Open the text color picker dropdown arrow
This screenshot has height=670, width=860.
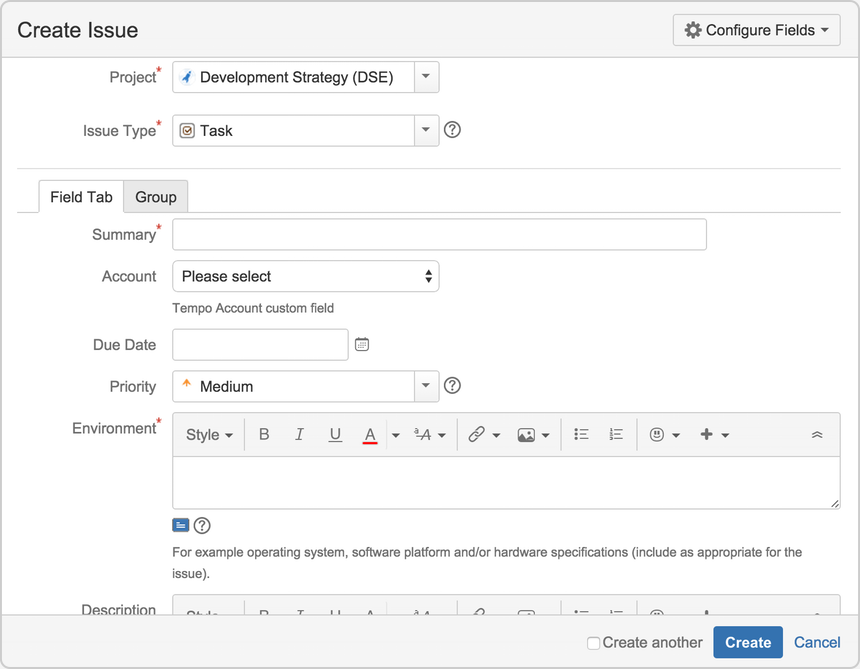tap(395, 435)
